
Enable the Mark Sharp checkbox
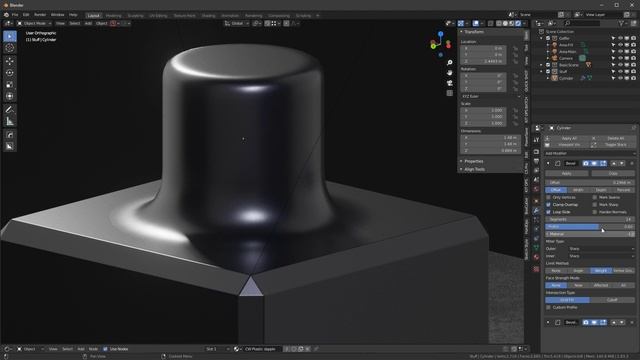click(595, 204)
